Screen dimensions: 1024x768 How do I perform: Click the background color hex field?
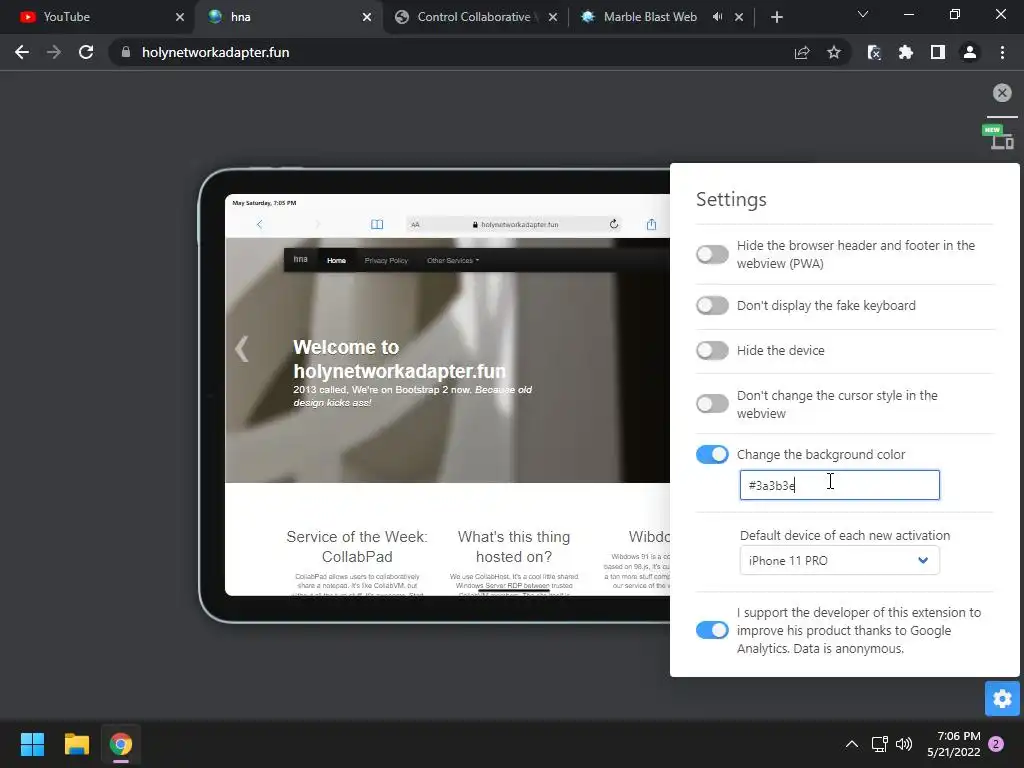(x=839, y=485)
